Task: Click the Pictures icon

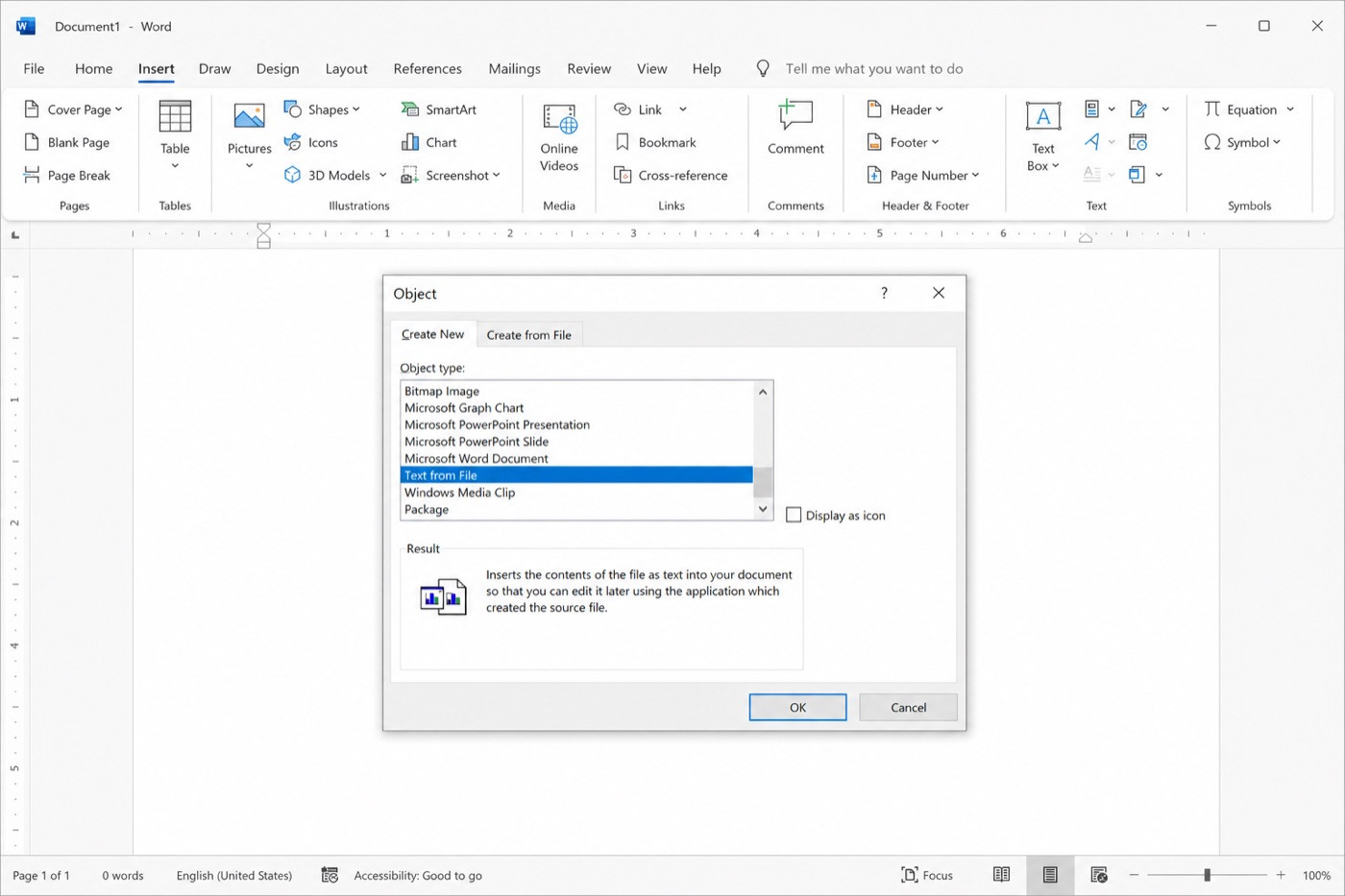Action: coord(249,117)
